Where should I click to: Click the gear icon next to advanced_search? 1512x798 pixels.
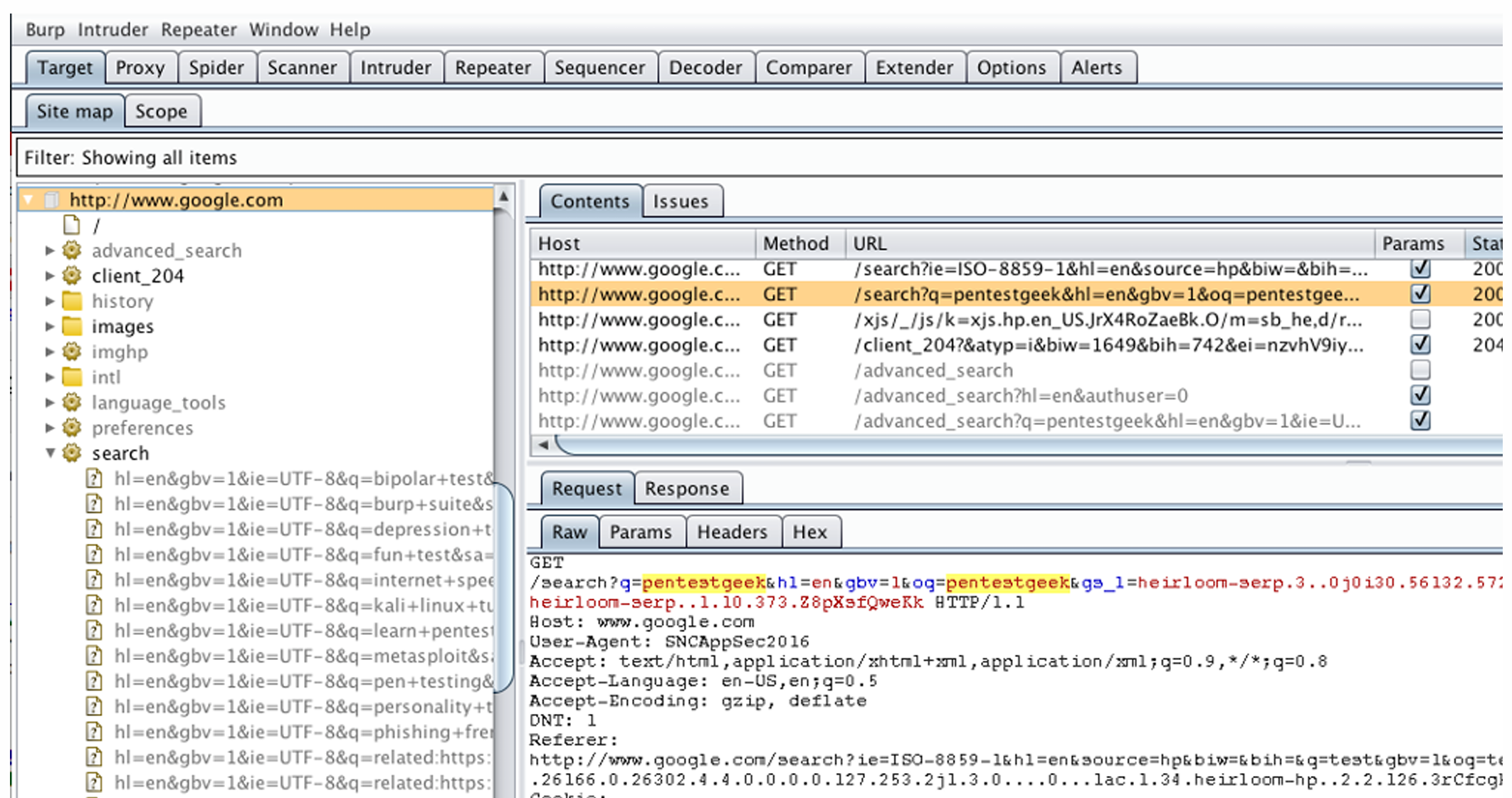tap(72, 251)
